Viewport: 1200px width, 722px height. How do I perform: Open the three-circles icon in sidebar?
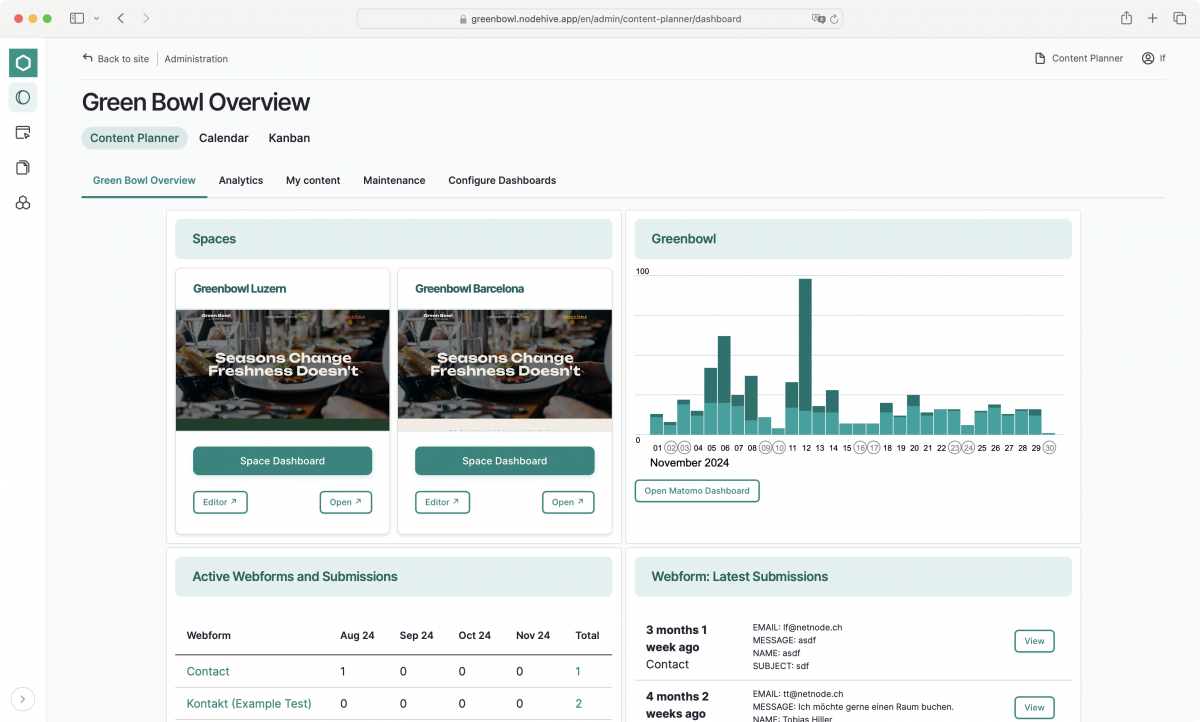tap(23, 203)
